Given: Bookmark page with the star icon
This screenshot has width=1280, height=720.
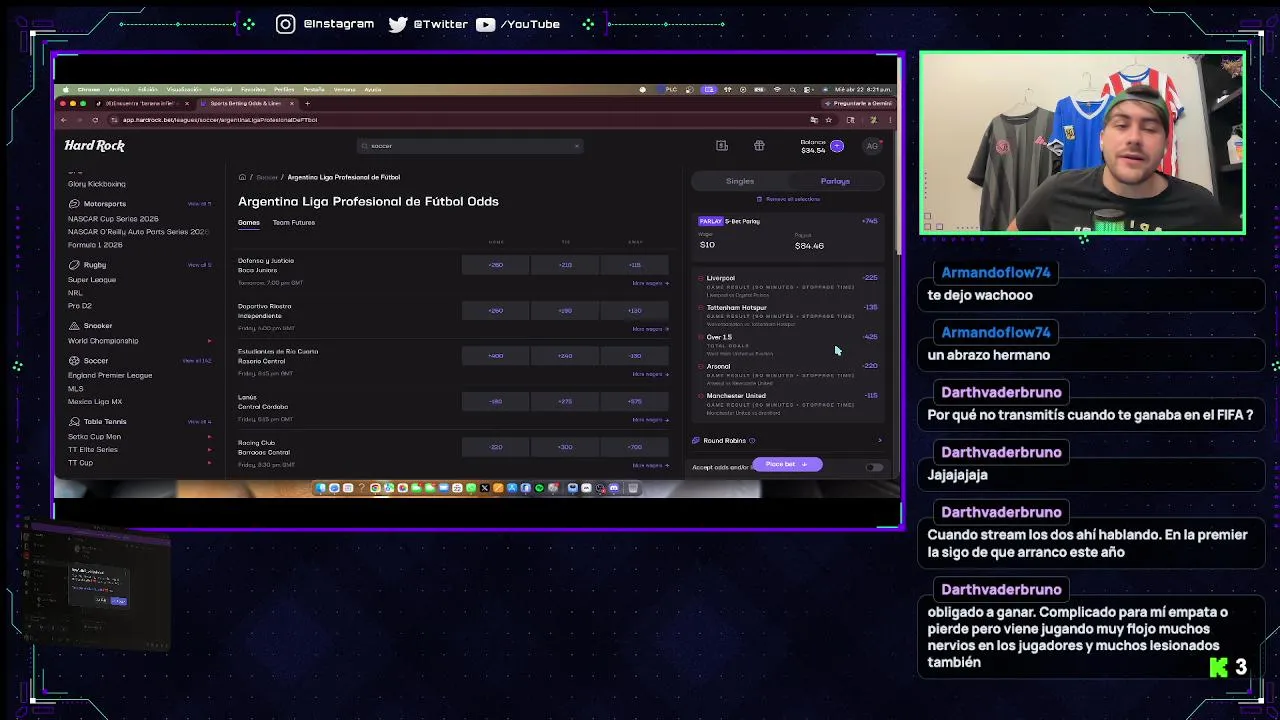Looking at the screenshot, I should pos(829,120).
